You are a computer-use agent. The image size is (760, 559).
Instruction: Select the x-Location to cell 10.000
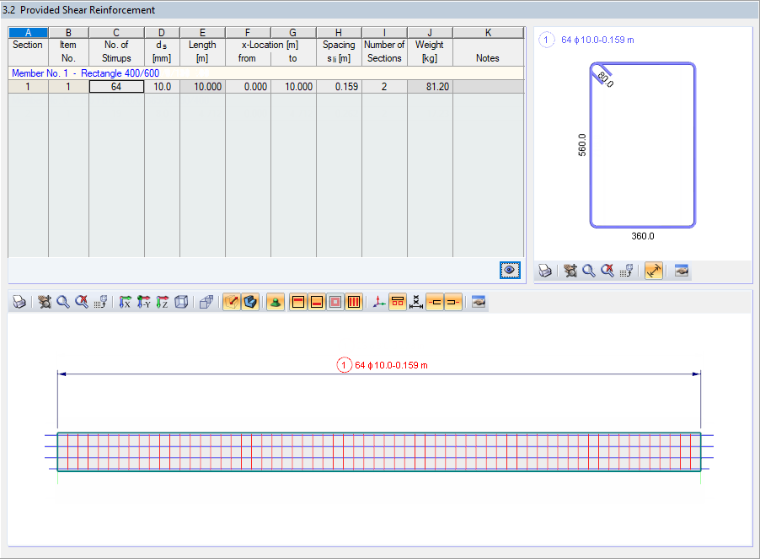pos(293,87)
